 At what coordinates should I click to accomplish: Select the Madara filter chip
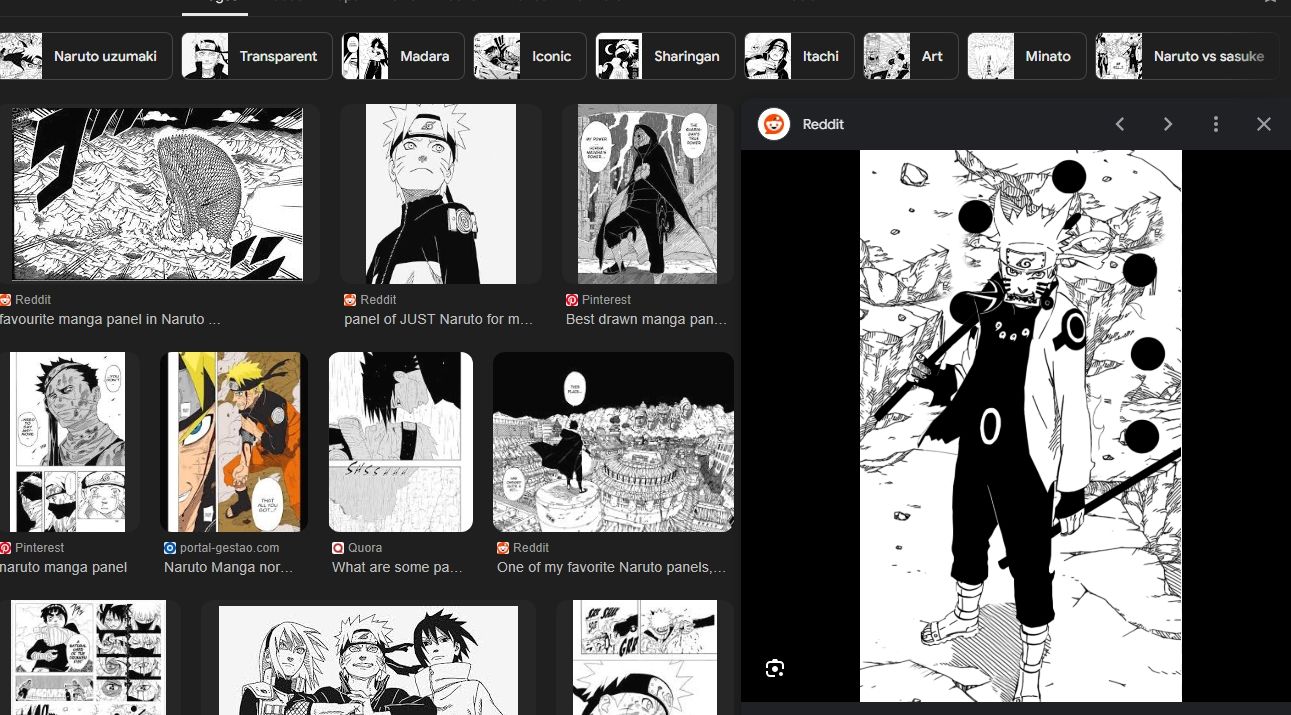point(403,56)
